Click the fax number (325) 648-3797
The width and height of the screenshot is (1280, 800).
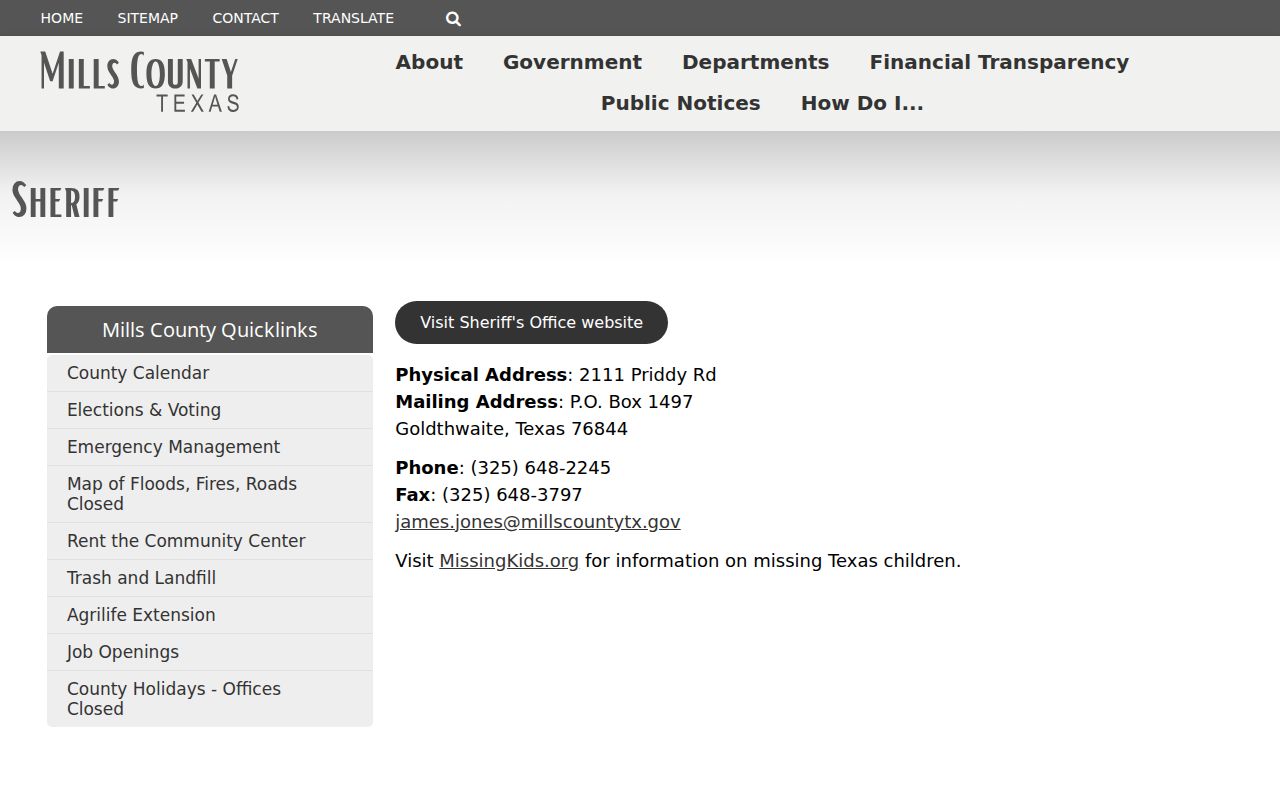coord(512,494)
